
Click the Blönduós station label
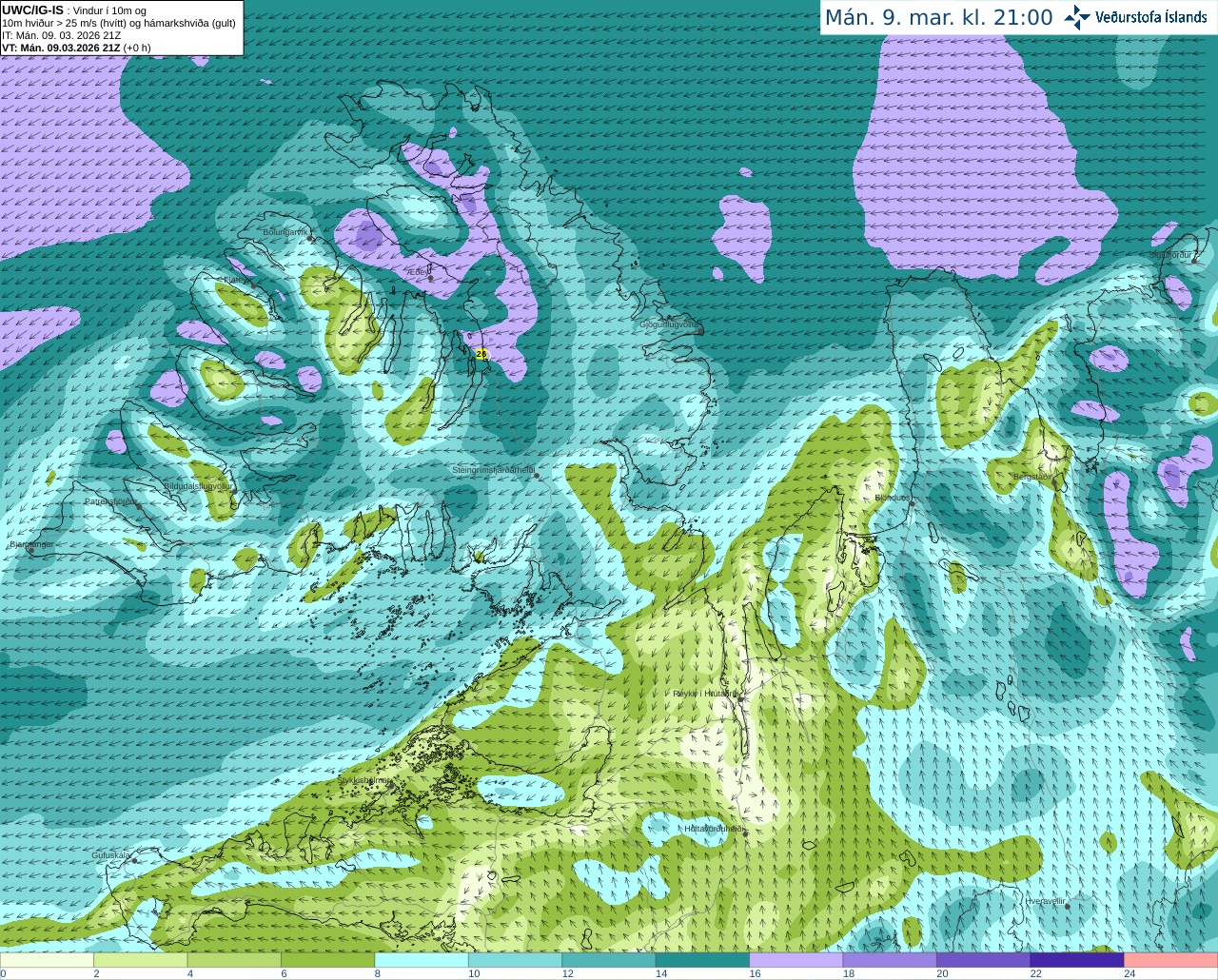click(x=892, y=498)
